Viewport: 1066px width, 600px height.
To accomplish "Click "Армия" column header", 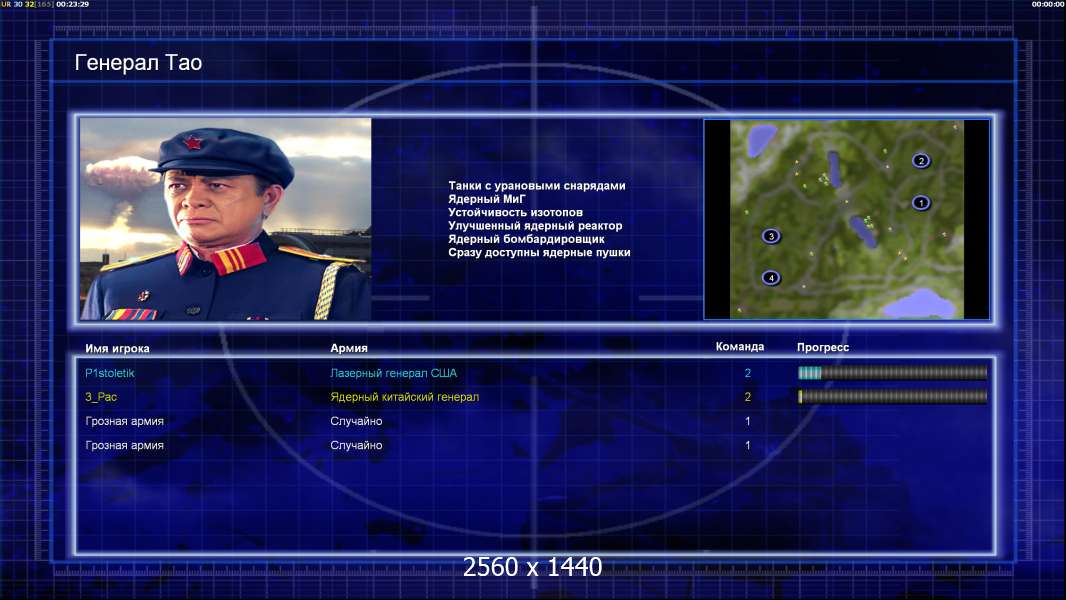I will pos(349,348).
